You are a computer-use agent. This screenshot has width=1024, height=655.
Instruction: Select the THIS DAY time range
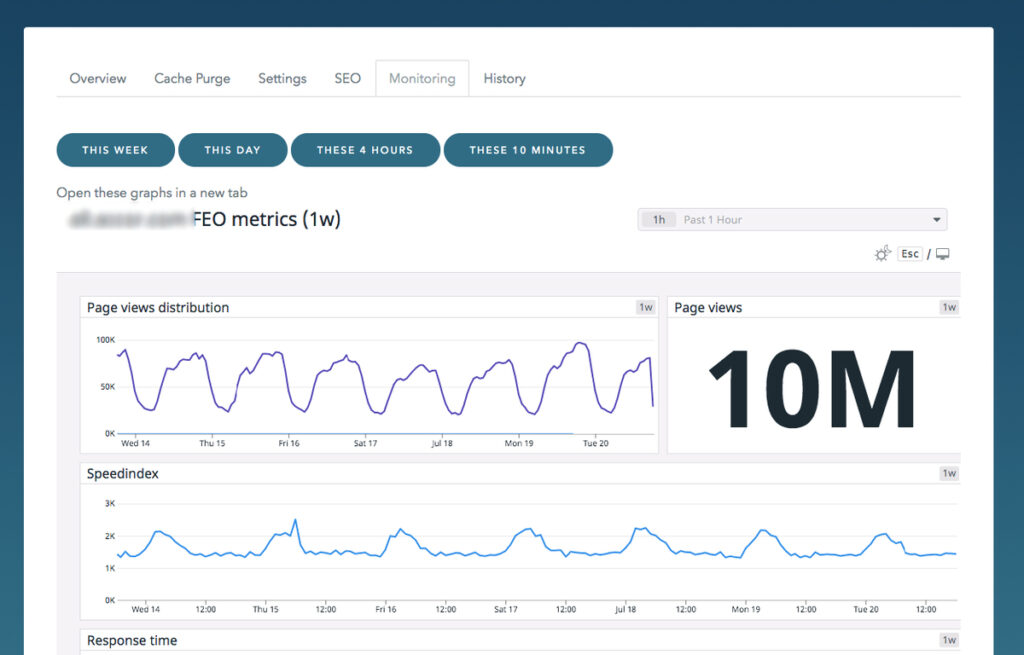[x=232, y=149]
